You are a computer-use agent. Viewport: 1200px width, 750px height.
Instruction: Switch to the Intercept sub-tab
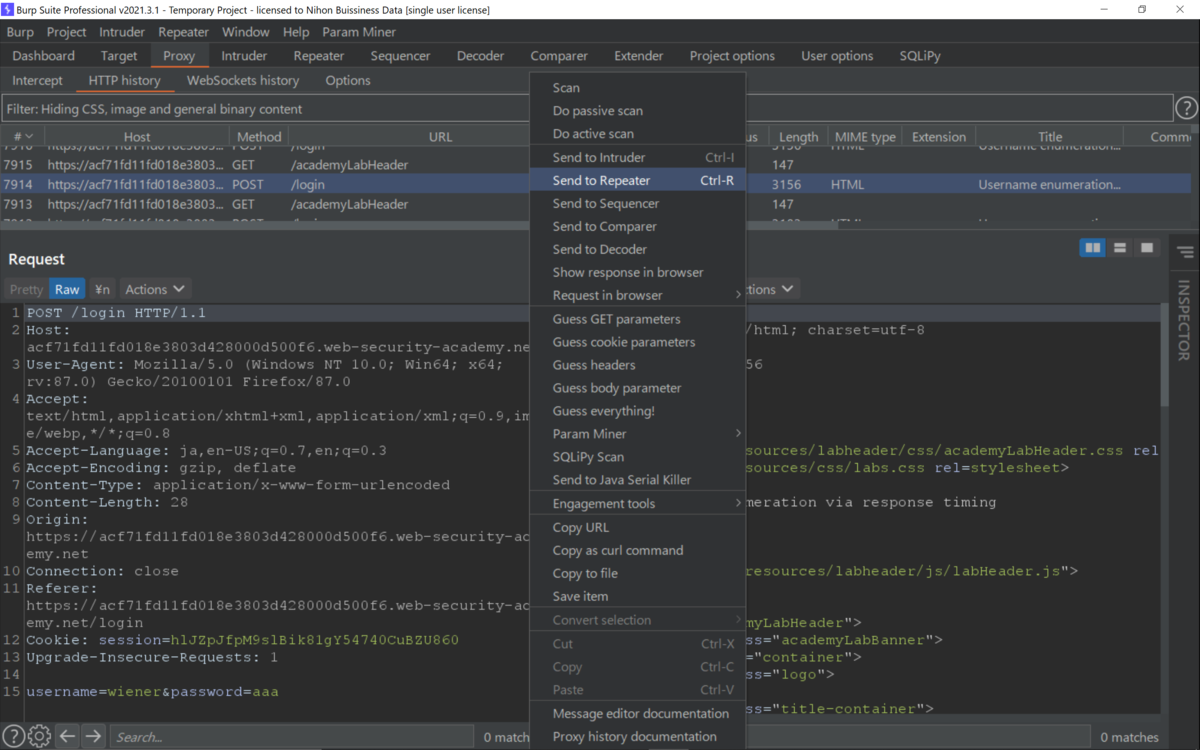point(37,80)
